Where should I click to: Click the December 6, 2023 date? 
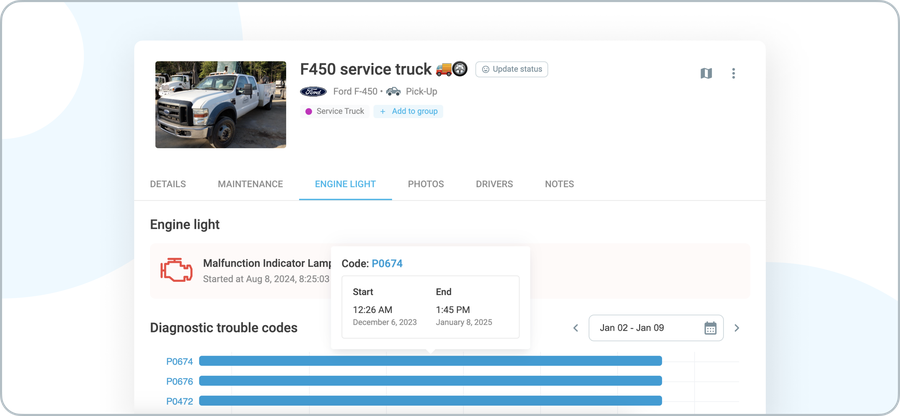(x=385, y=322)
